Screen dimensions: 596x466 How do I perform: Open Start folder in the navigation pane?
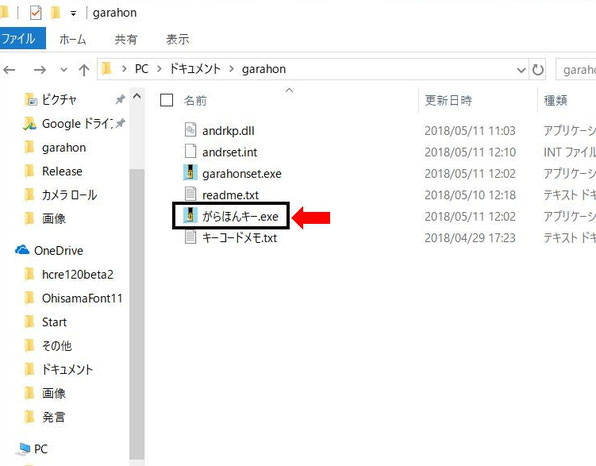point(54,322)
